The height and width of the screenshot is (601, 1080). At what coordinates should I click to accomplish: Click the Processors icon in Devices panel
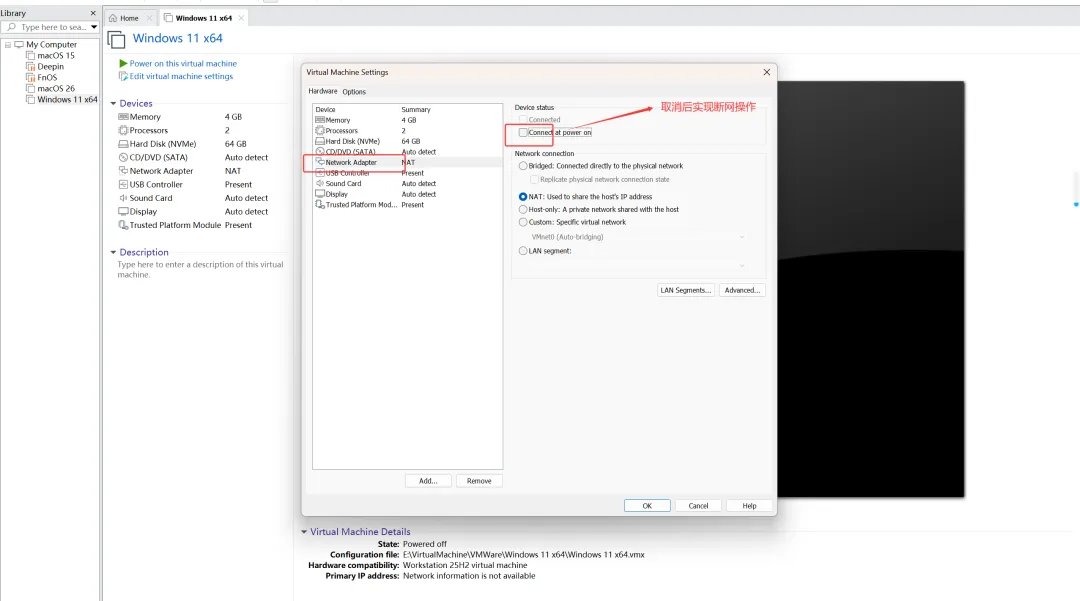click(123, 130)
